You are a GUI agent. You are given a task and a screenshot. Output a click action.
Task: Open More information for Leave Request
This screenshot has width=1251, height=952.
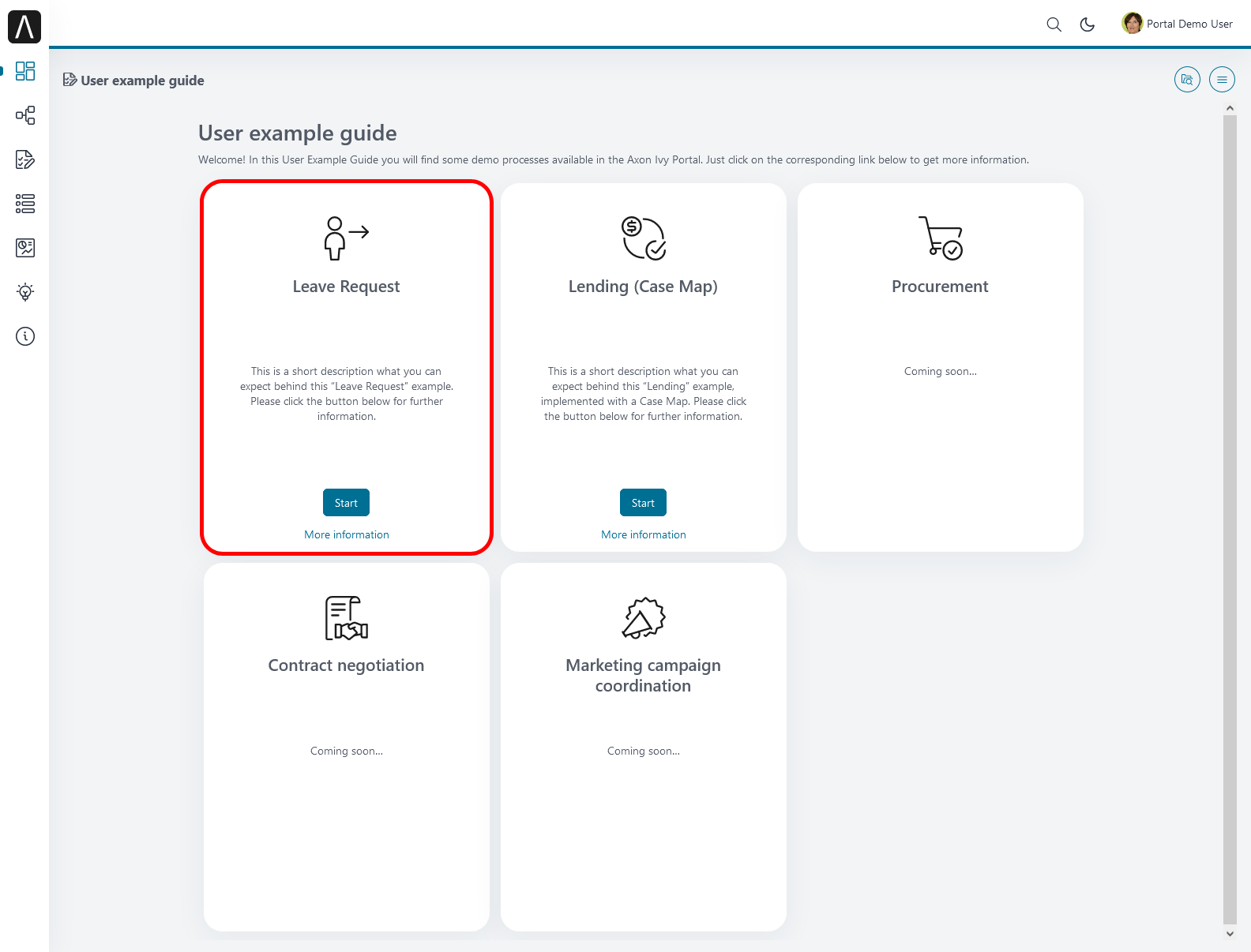pos(347,534)
